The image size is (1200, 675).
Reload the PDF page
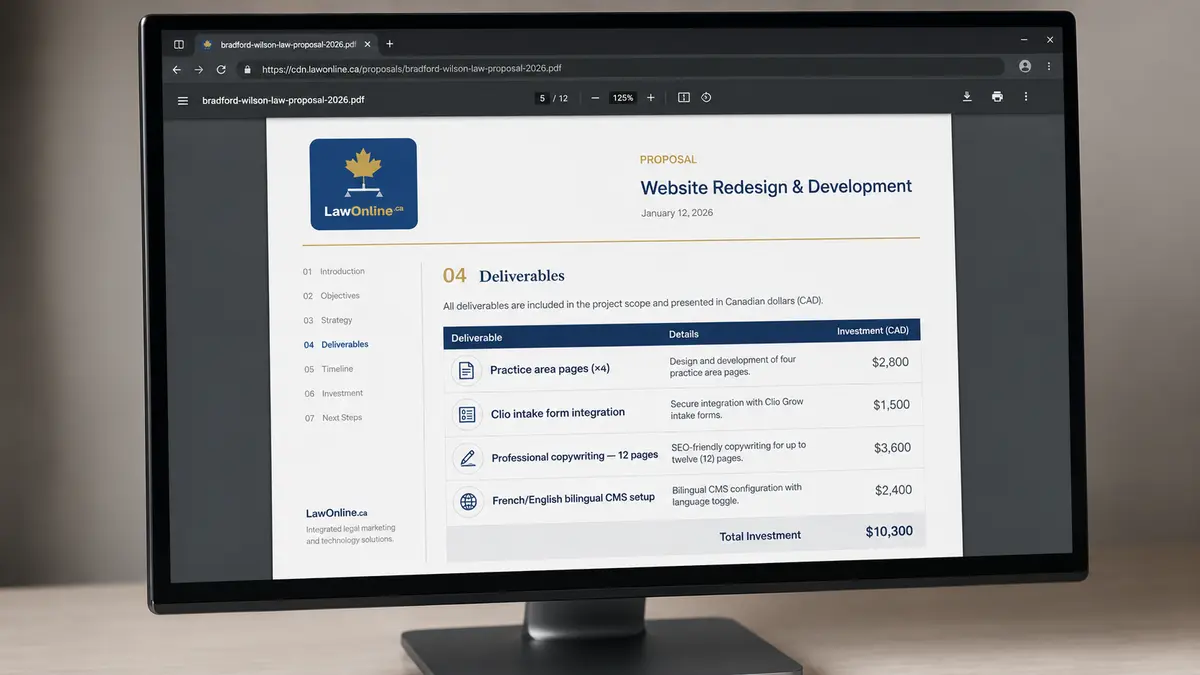pos(221,70)
